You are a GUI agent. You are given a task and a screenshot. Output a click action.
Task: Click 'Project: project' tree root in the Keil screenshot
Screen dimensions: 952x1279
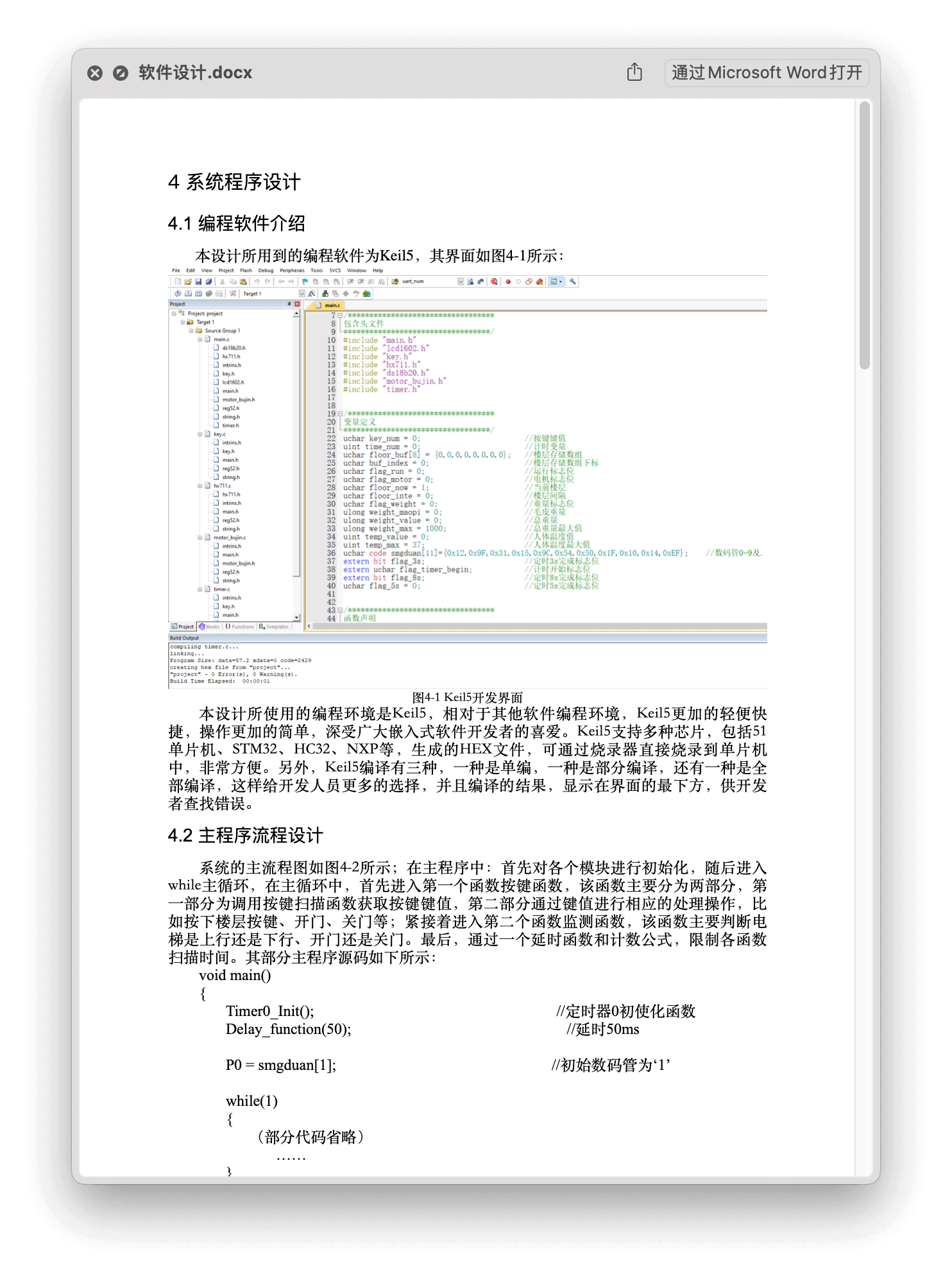click(x=205, y=314)
